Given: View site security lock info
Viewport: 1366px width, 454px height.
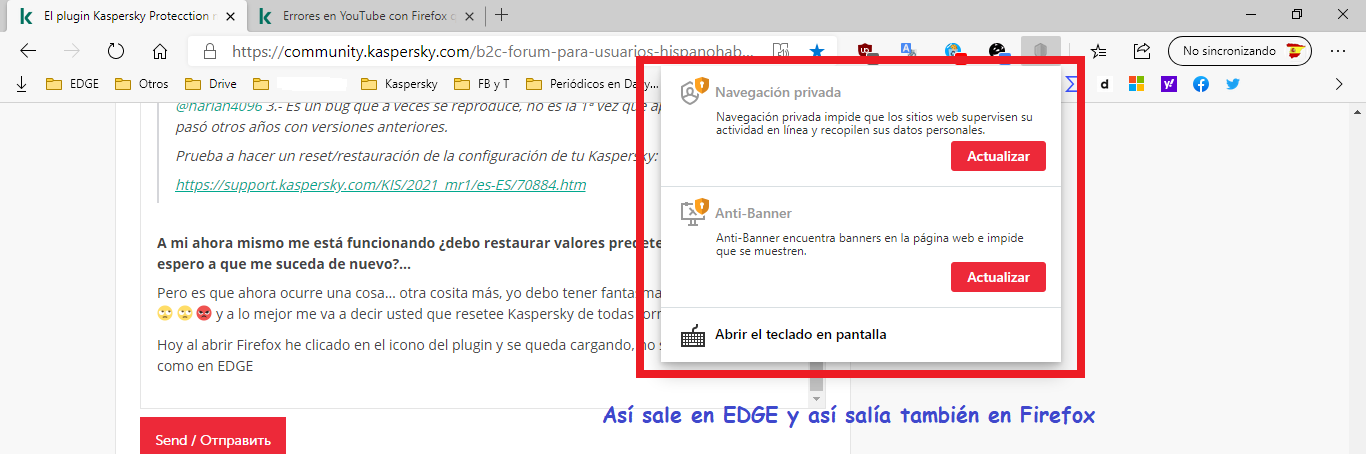Looking at the screenshot, I should coord(209,51).
